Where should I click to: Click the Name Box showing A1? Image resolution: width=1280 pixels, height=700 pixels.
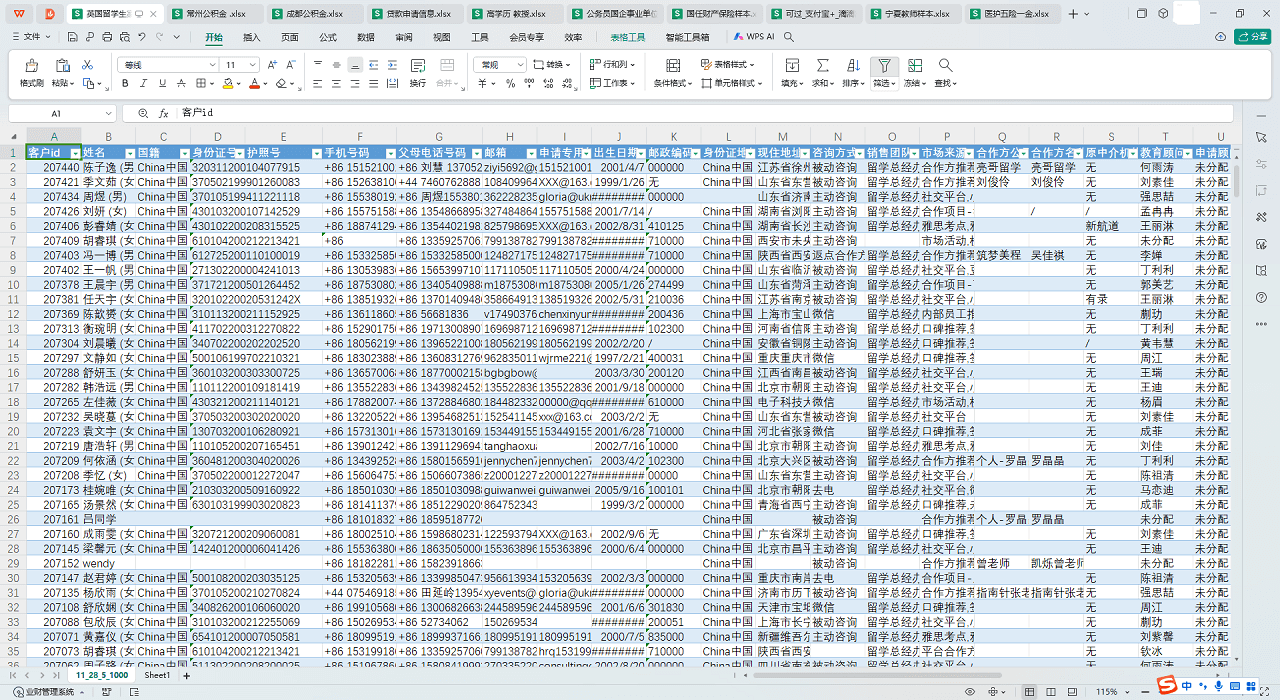point(56,114)
